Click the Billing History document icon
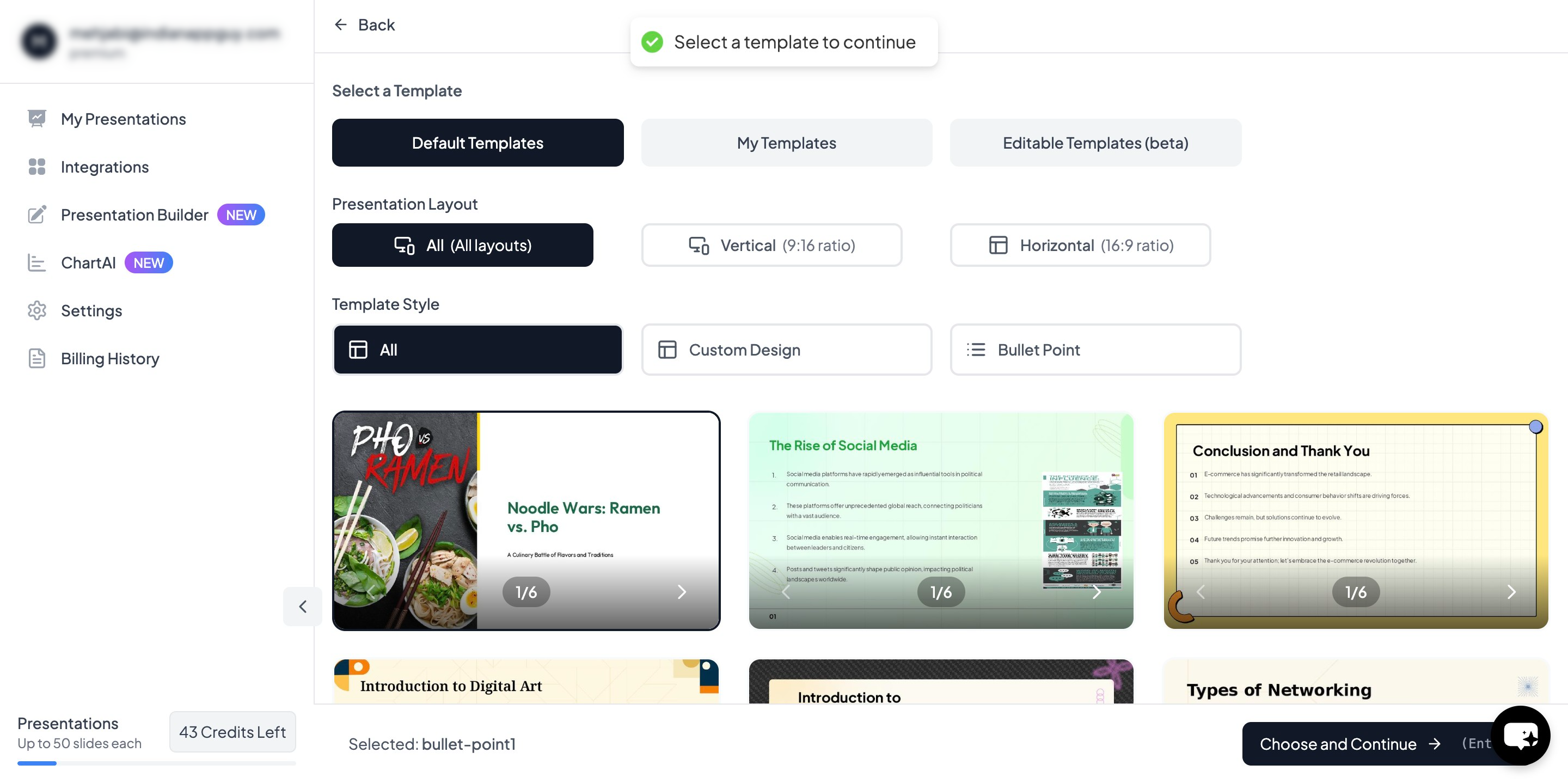1568x783 pixels. point(36,359)
